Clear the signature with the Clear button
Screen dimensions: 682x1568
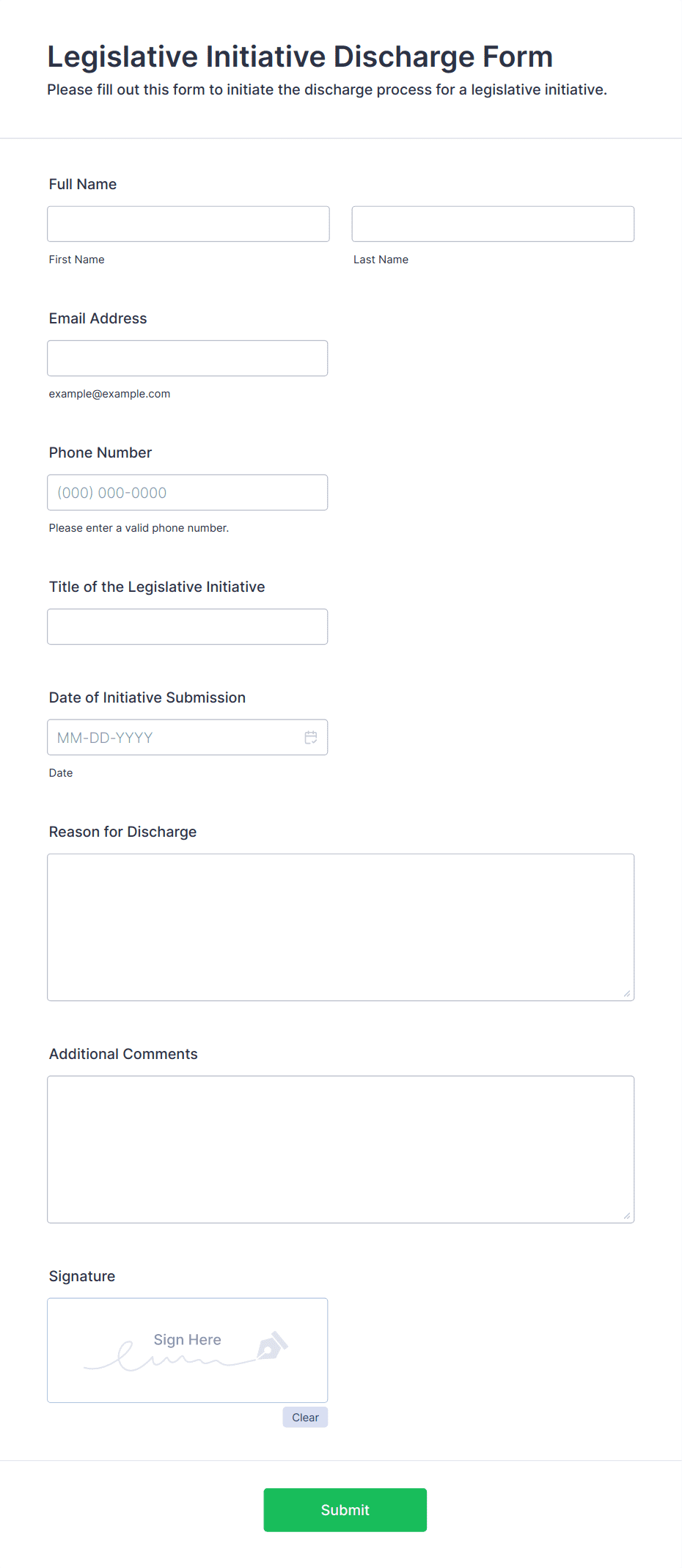(x=305, y=1417)
